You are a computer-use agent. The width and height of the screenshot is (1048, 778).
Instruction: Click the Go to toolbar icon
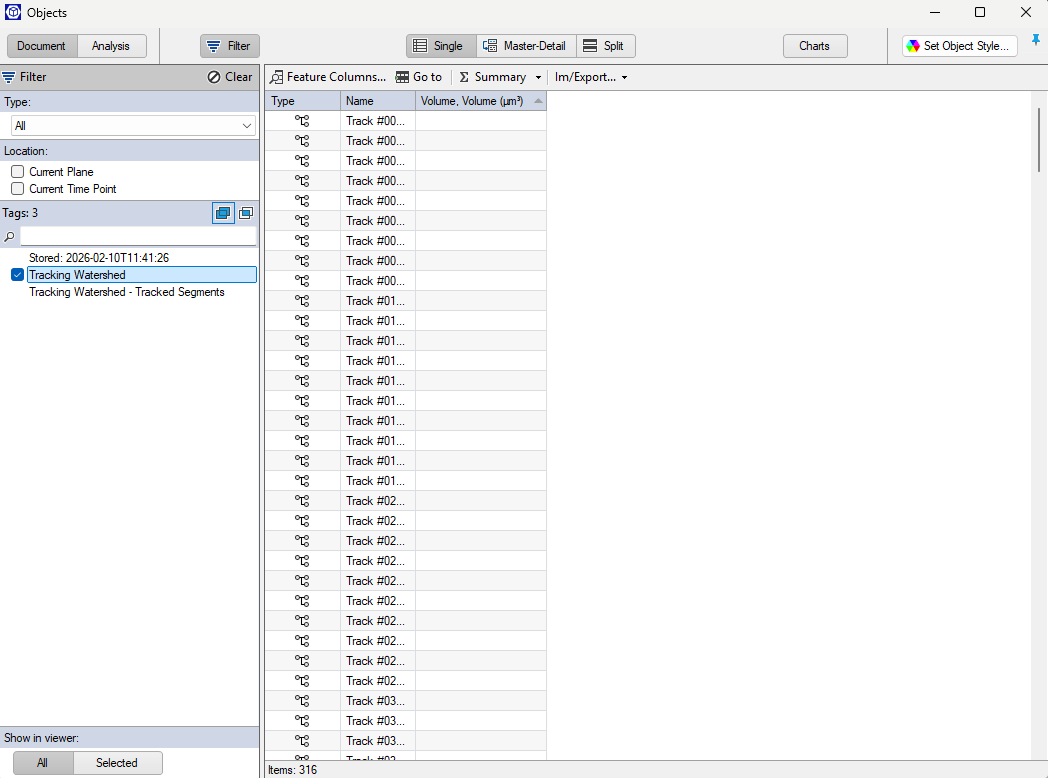point(402,76)
